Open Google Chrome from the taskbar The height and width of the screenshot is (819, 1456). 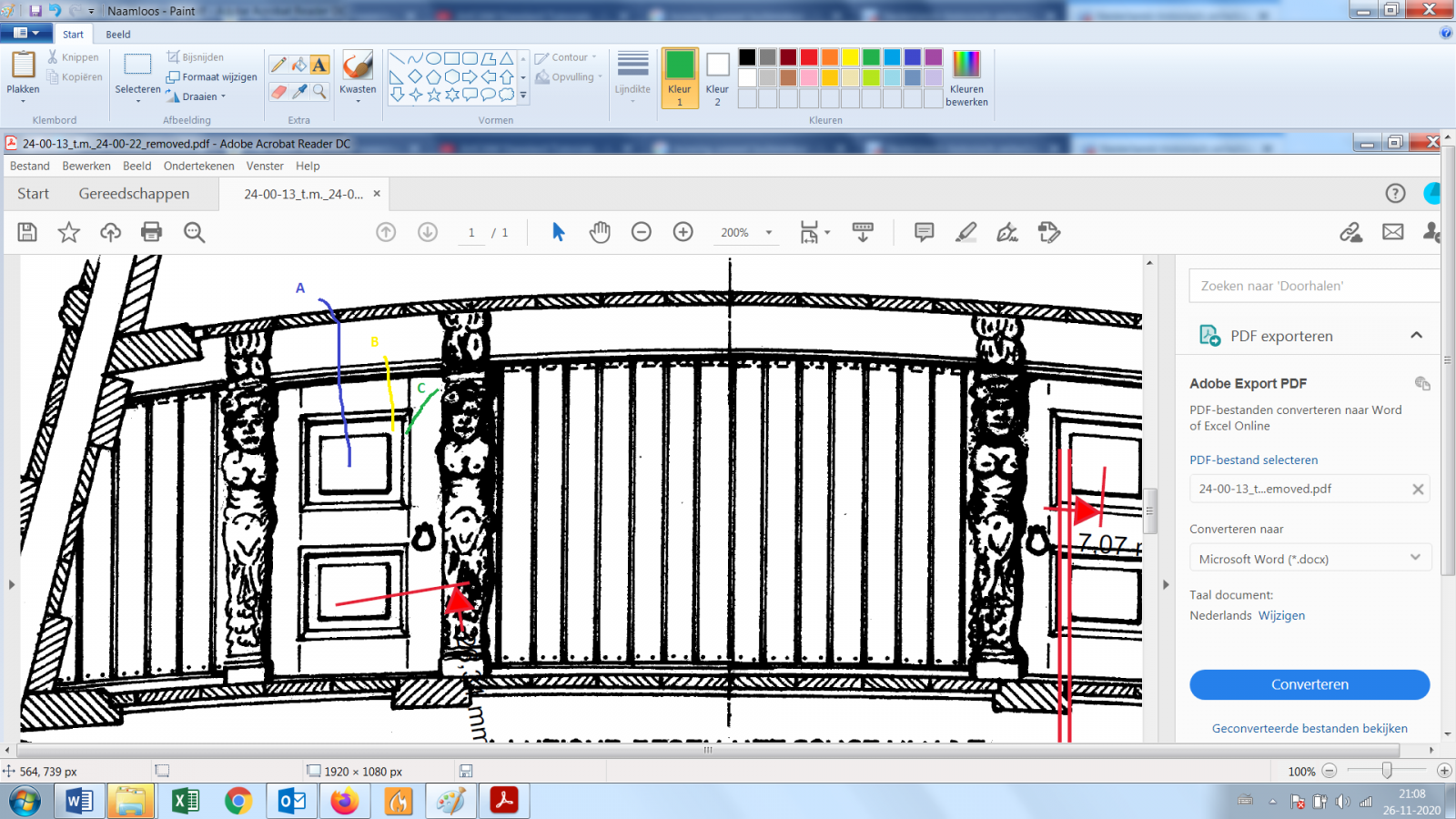pyautogui.click(x=238, y=801)
